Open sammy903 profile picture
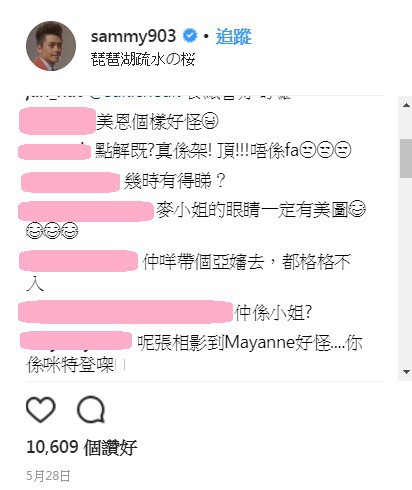Image resolution: width=412 pixels, height=490 pixels. [51, 46]
